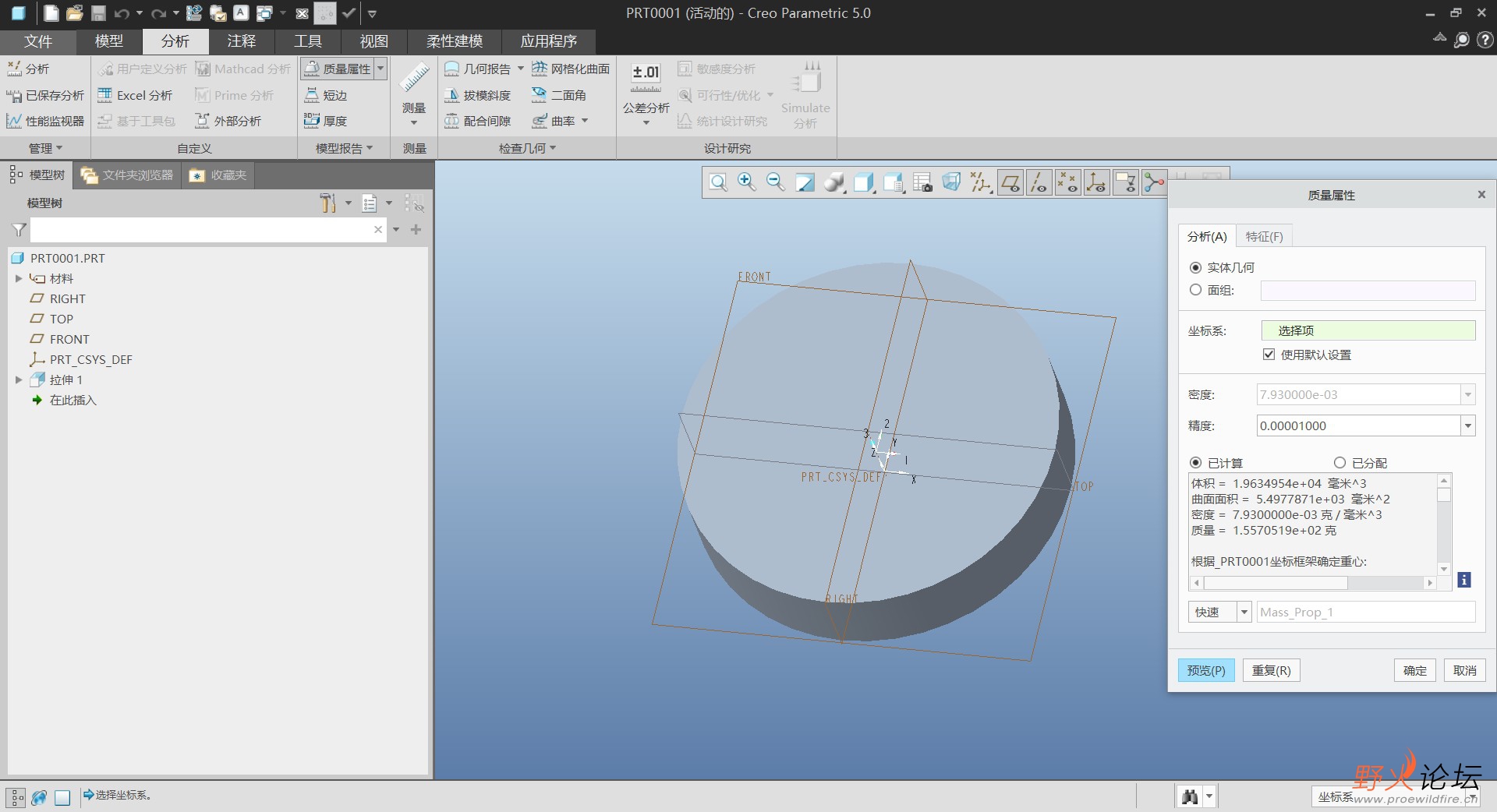The height and width of the screenshot is (812, 1497).
Task: Open Excel Analysis tool
Action: 135,95
